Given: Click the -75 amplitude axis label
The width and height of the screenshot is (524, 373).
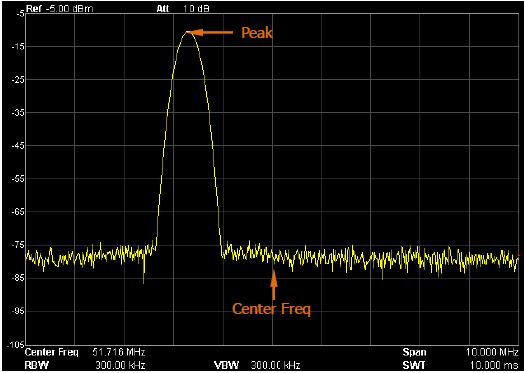Looking at the screenshot, I should 19,245.
